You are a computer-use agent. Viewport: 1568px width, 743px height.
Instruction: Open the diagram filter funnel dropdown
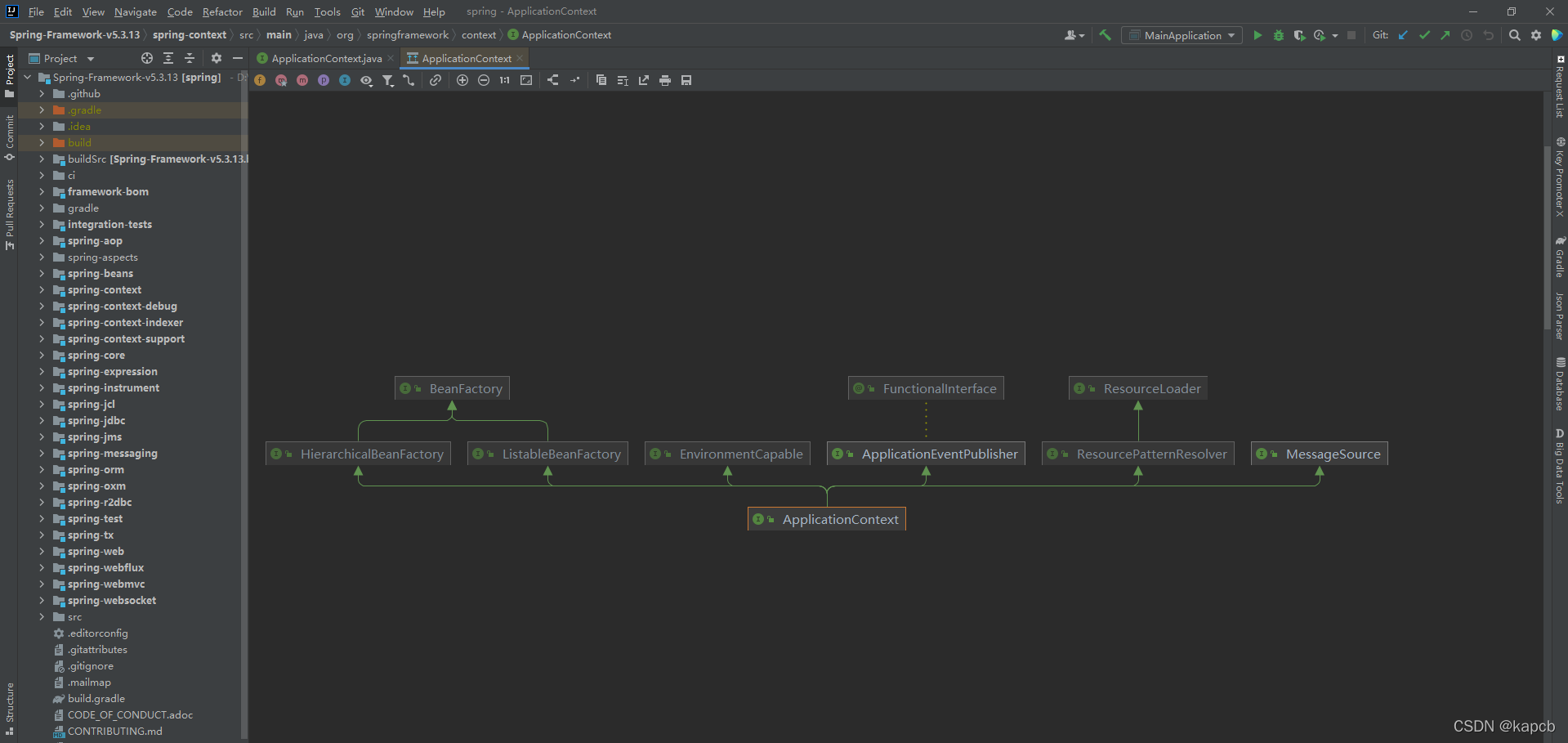(388, 80)
